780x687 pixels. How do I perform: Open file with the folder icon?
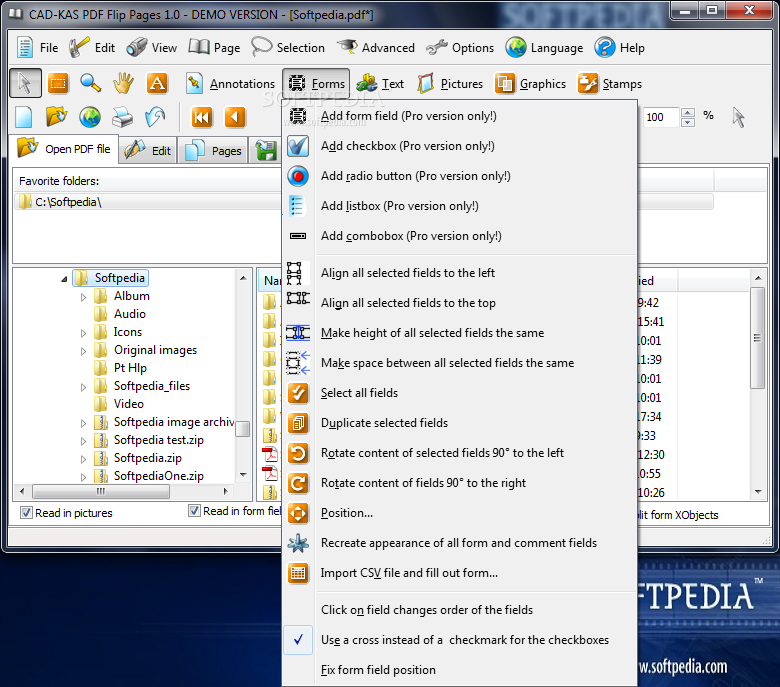(x=56, y=117)
